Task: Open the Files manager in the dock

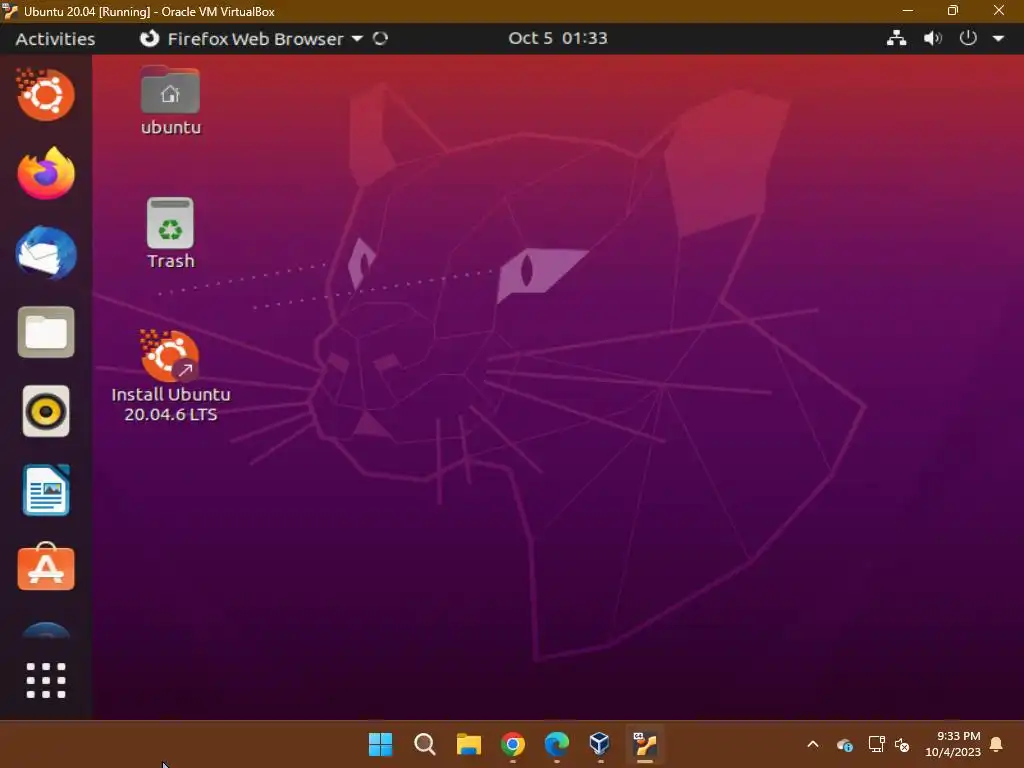Action: click(46, 332)
